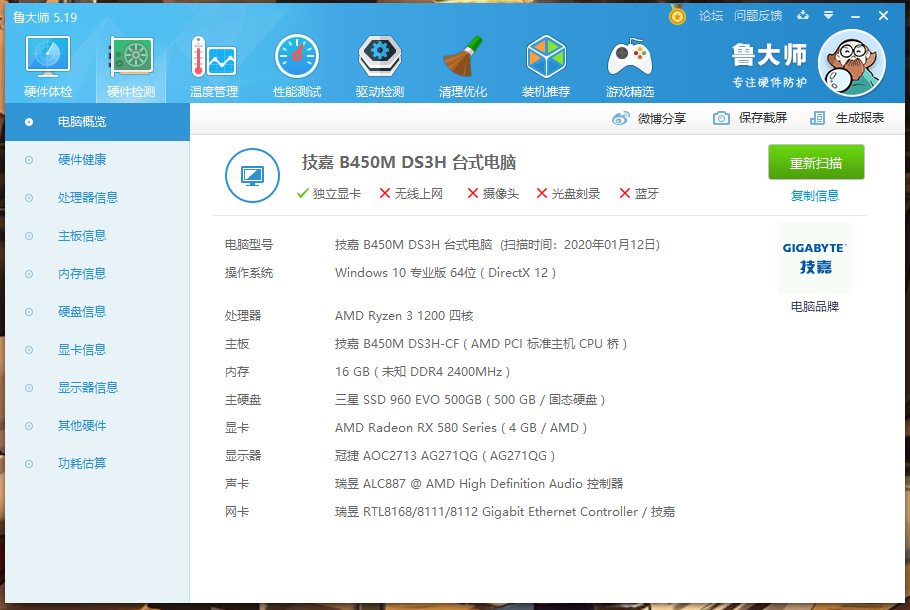Click the Weibo share icon
The height and width of the screenshot is (610, 910).
pyautogui.click(x=620, y=118)
